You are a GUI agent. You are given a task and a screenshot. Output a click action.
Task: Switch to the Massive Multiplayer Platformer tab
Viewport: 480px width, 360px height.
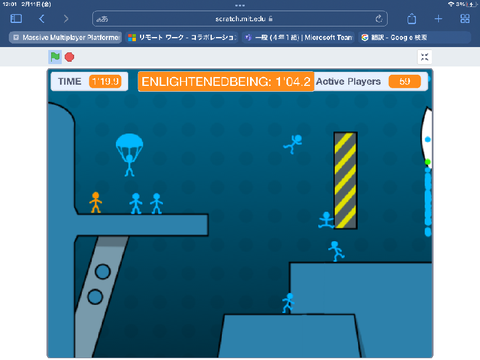coord(65,37)
